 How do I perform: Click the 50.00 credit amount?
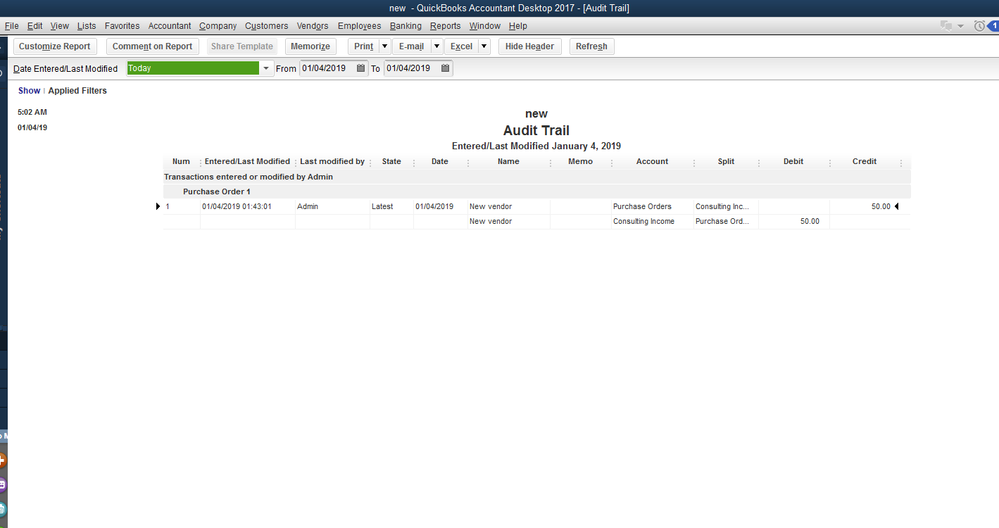880,206
